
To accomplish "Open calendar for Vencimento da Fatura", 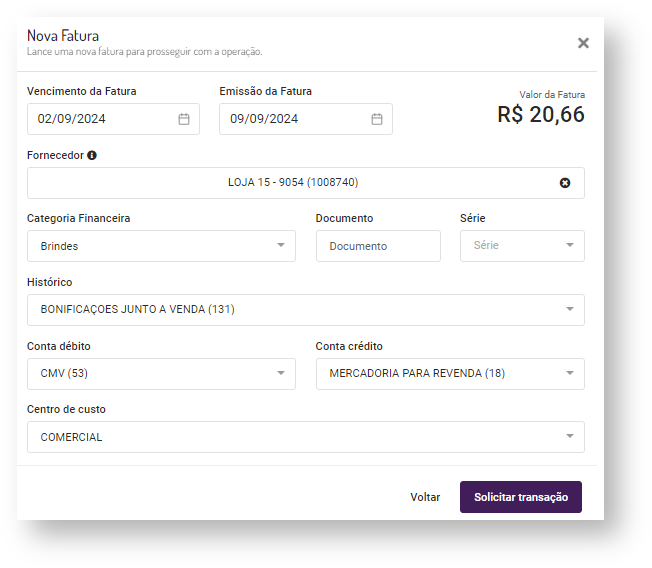I will pos(184,119).
